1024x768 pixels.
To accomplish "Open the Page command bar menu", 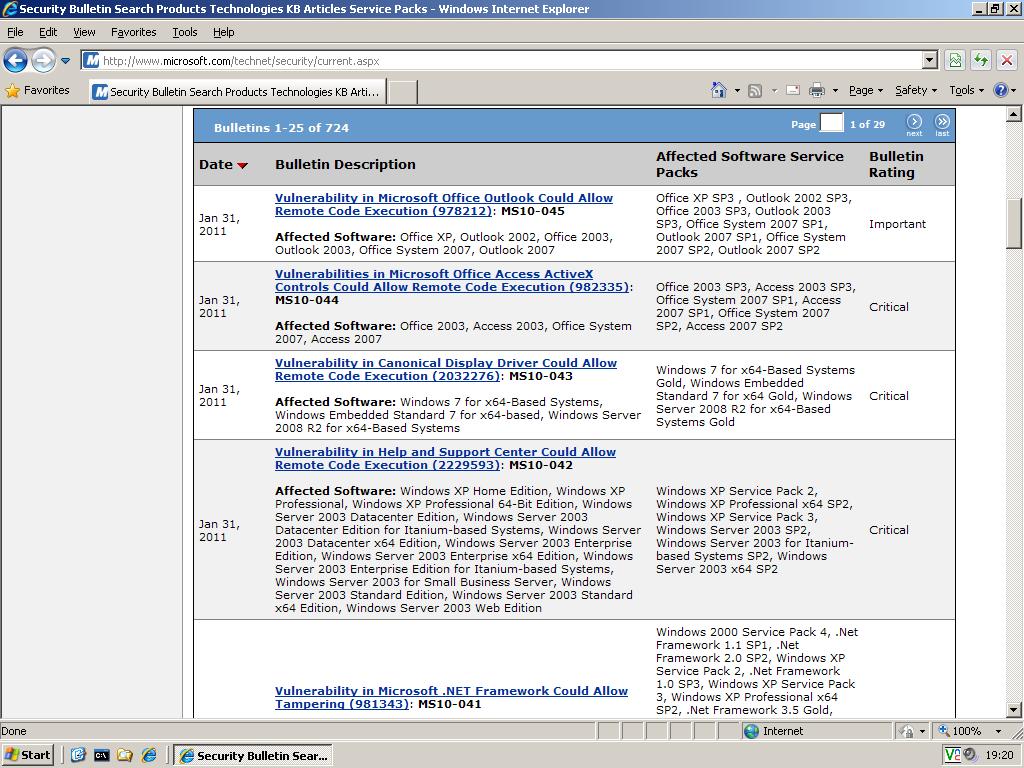I will [865, 91].
